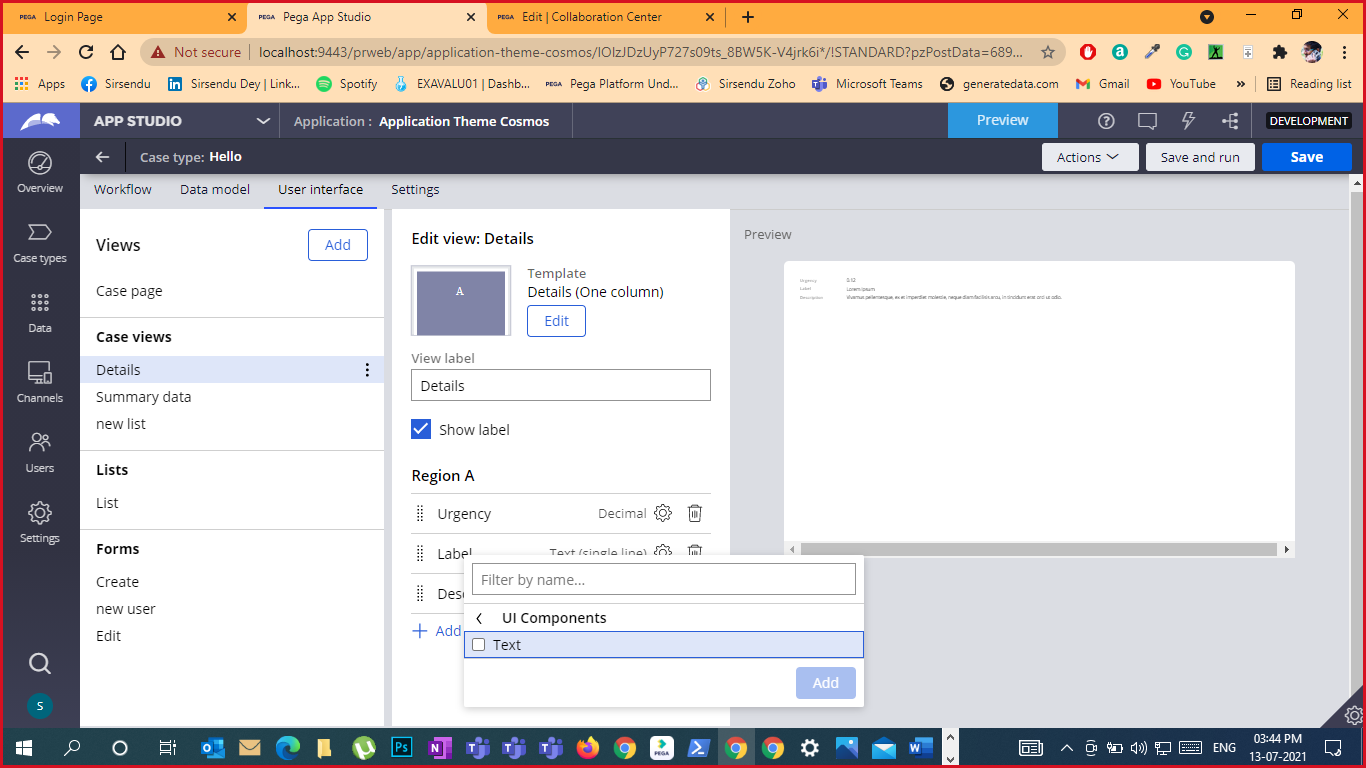Open the Actions dropdown menu
This screenshot has width=1366, height=768.
[1089, 156]
